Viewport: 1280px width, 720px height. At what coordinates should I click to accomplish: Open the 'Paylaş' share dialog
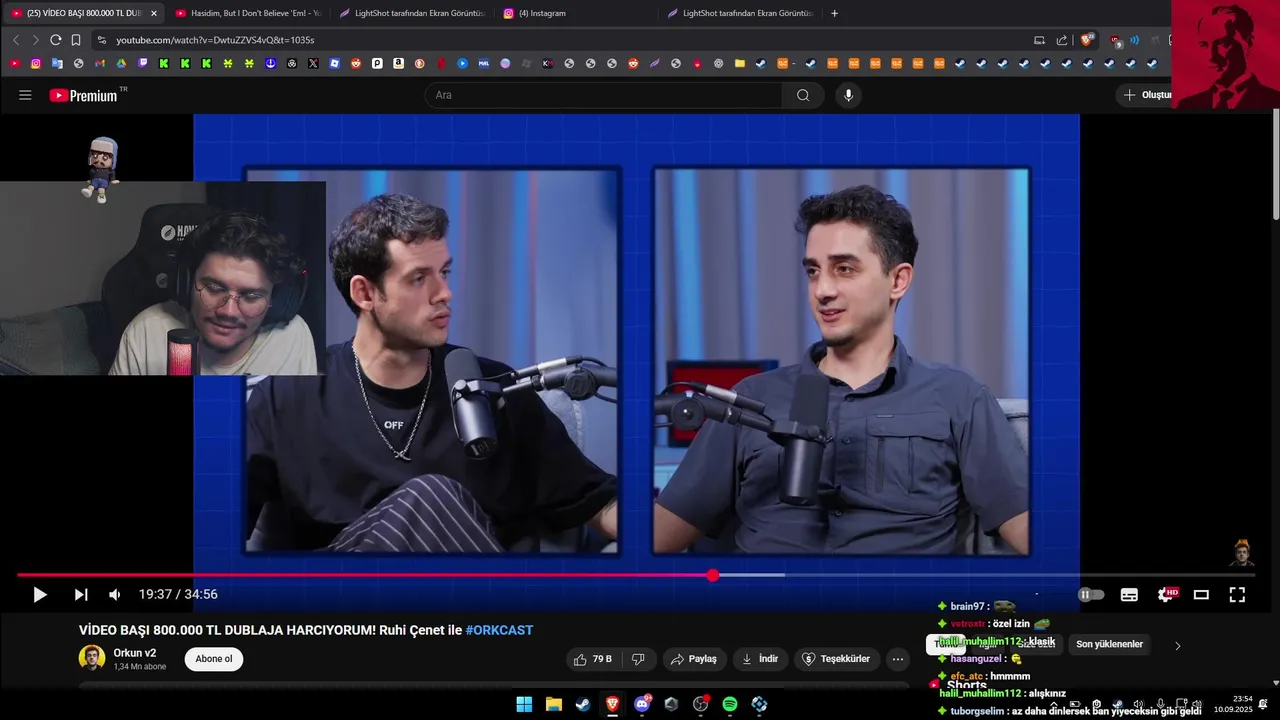tap(693, 659)
